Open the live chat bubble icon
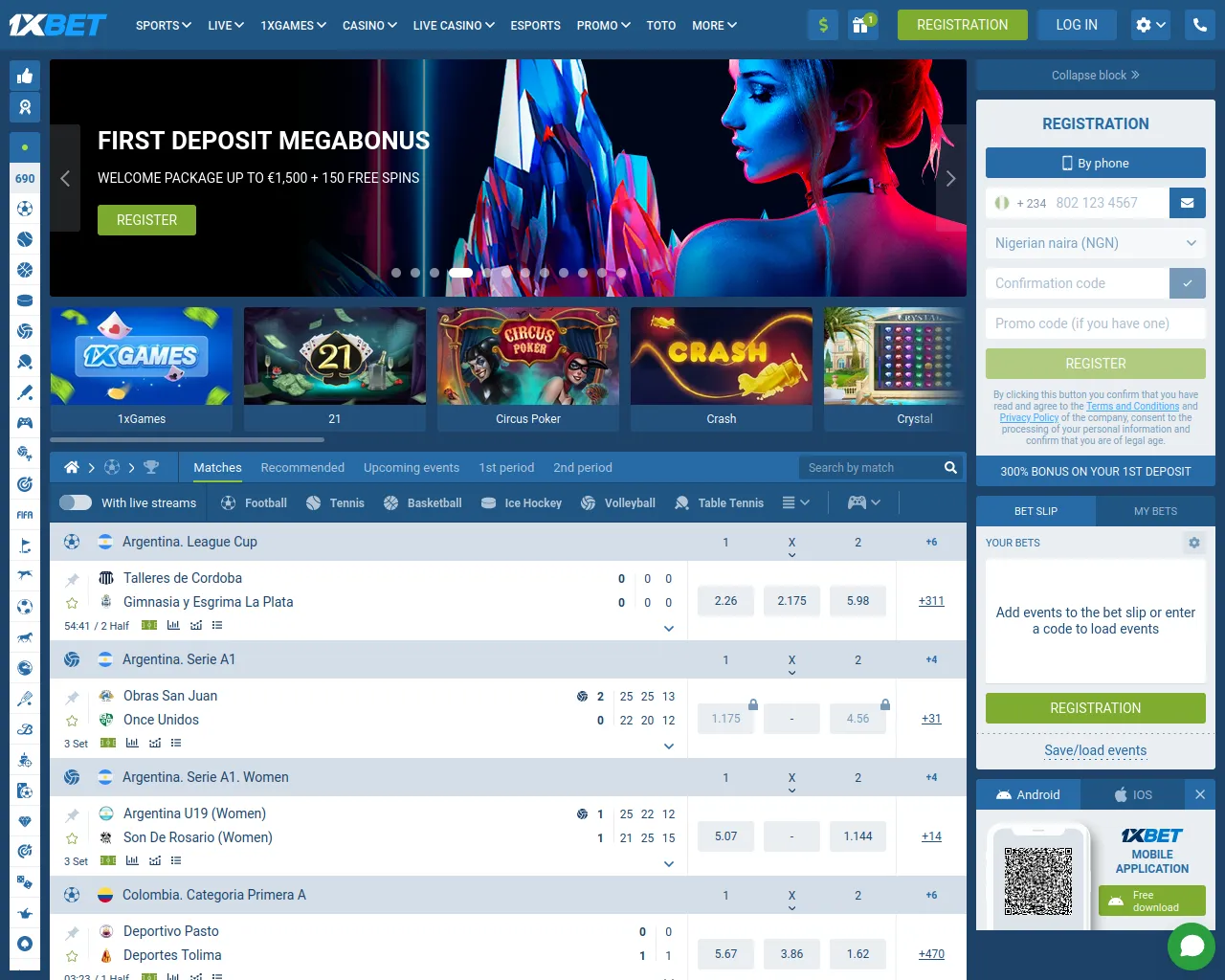Viewport: 1225px width, 980px height. (x=1192, y=946)
